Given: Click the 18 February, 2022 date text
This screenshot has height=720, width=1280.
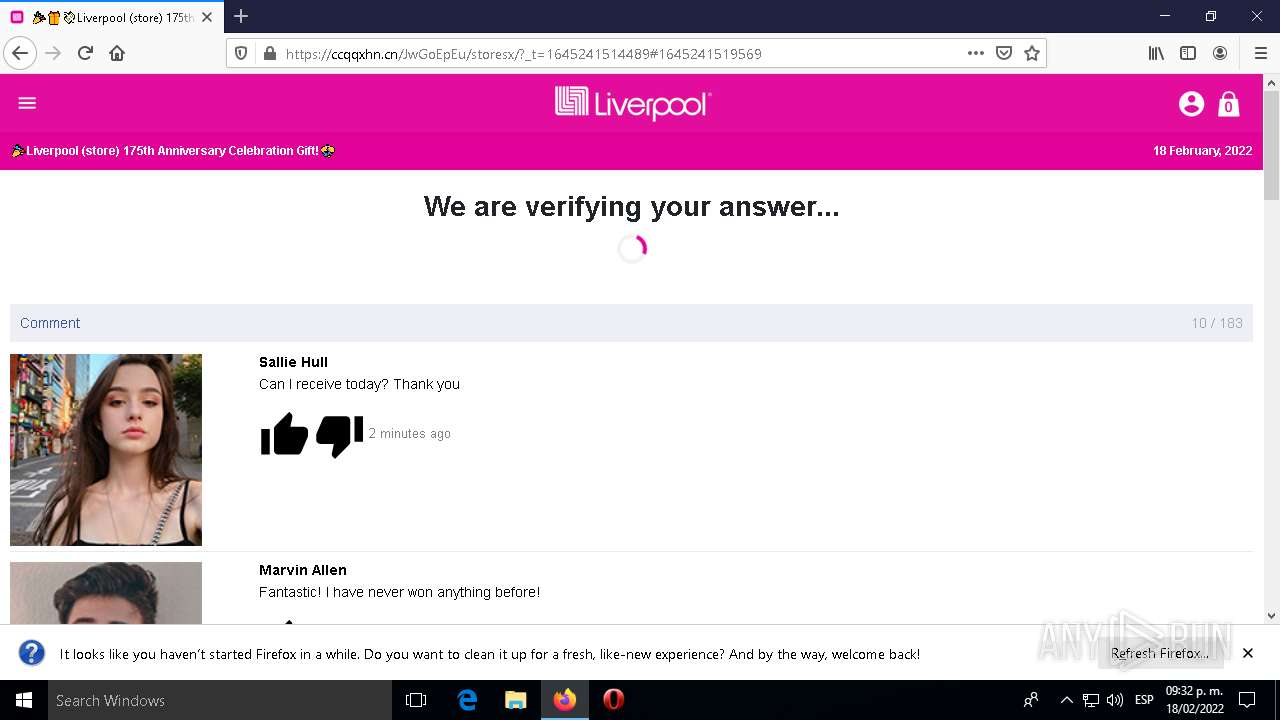Looking at the screenshot, I should (x=1202, y=151).
